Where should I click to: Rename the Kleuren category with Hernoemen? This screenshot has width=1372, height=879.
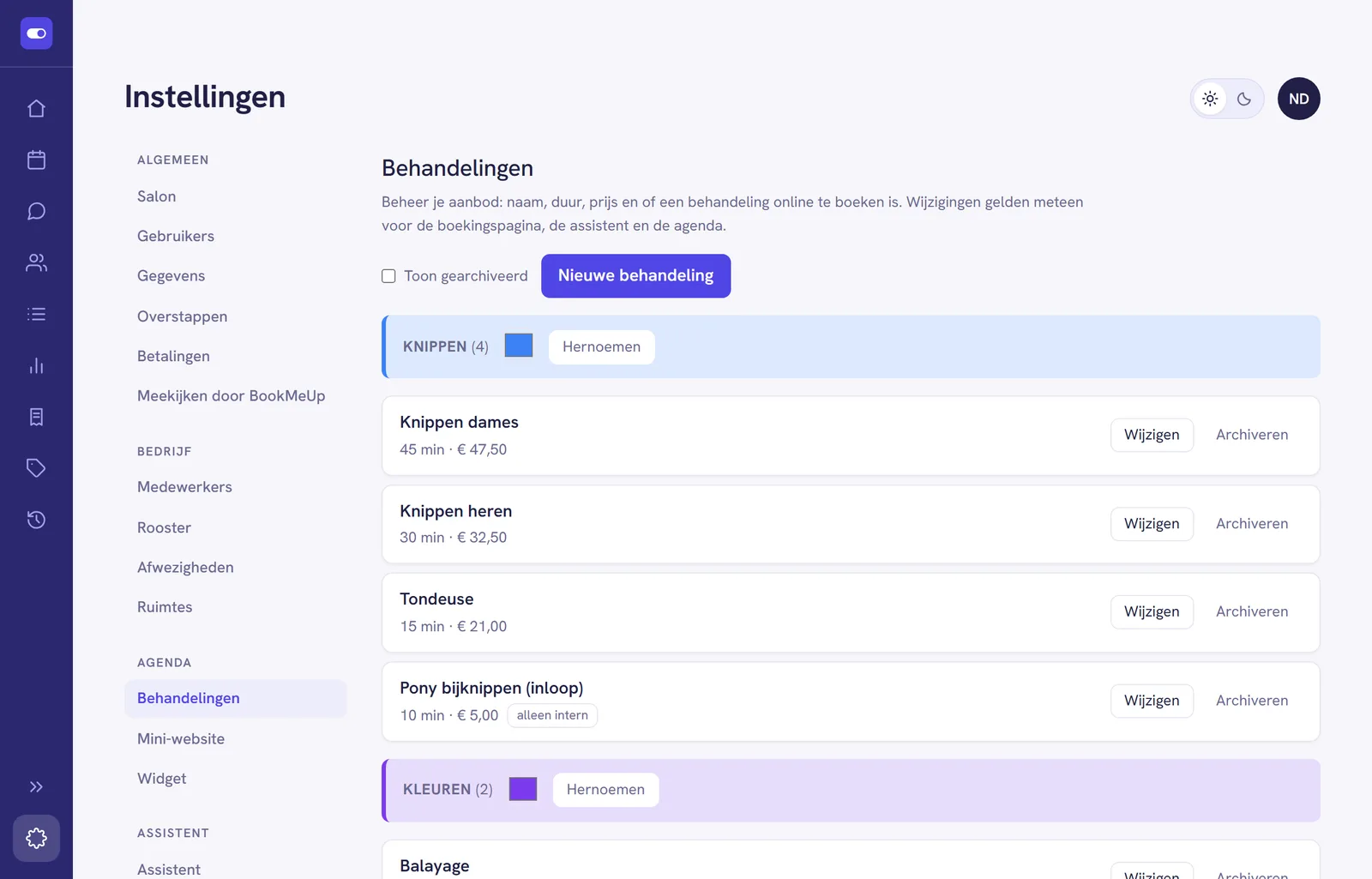(x=606, y=790)
